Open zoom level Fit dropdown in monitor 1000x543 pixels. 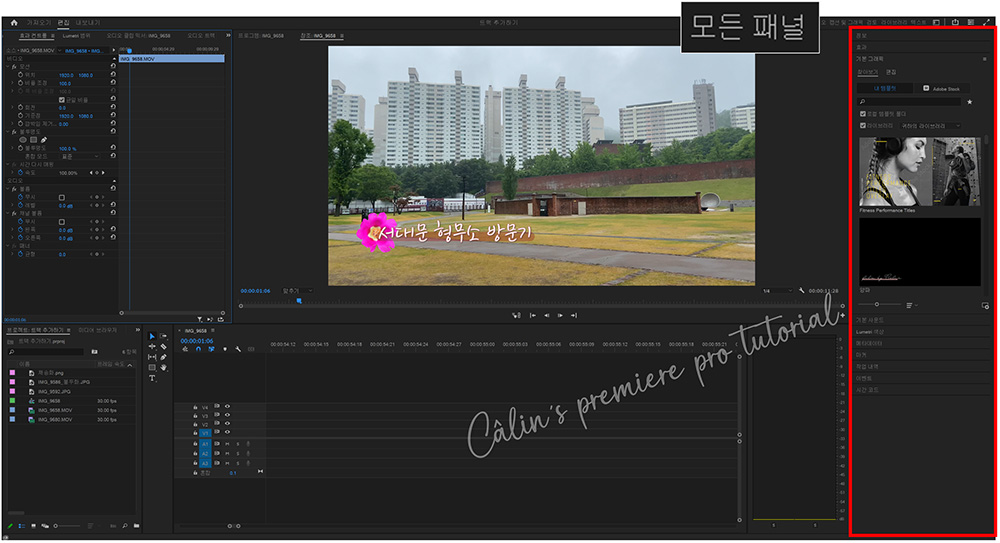coord(297,291)
